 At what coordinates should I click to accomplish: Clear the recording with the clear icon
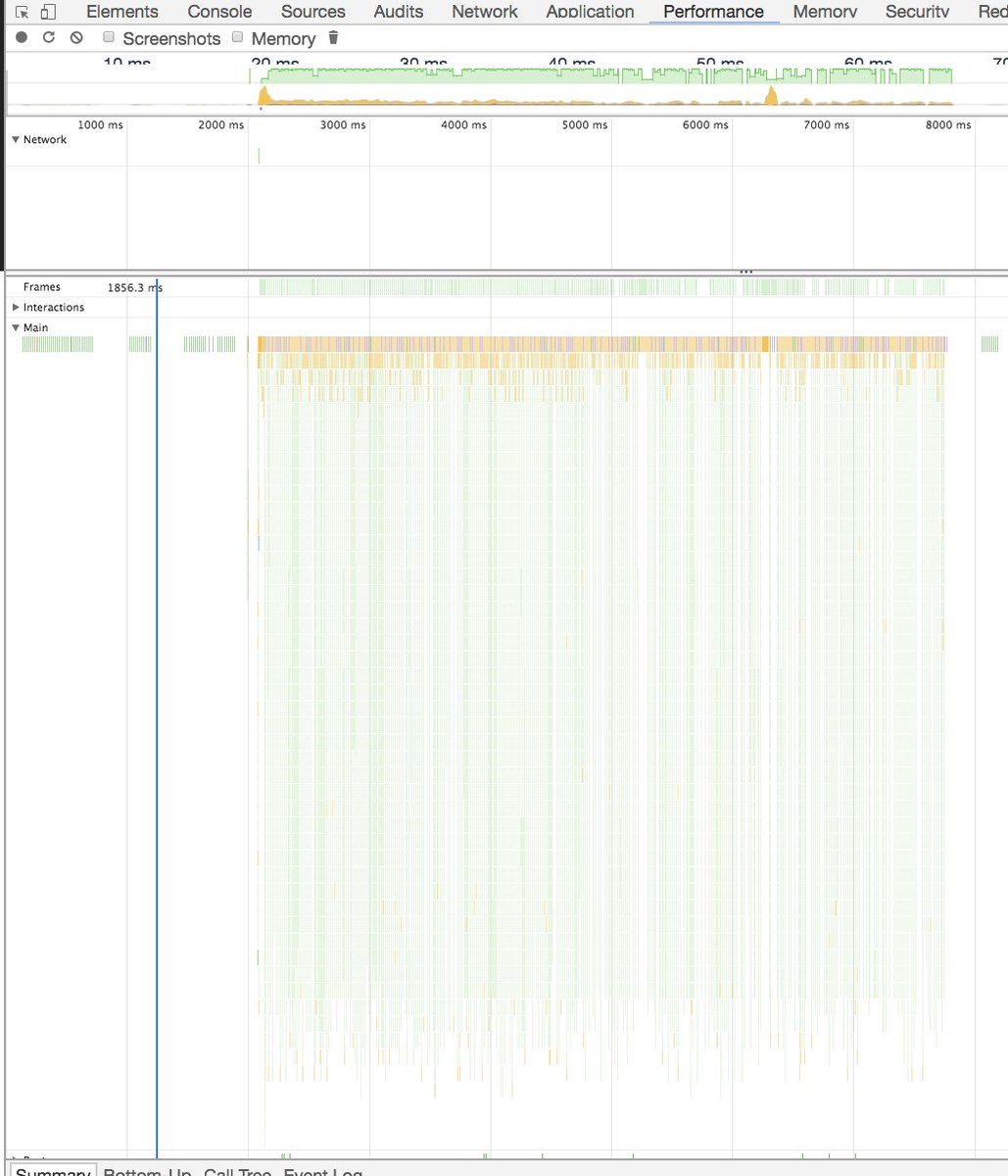(x=76, y=37)
